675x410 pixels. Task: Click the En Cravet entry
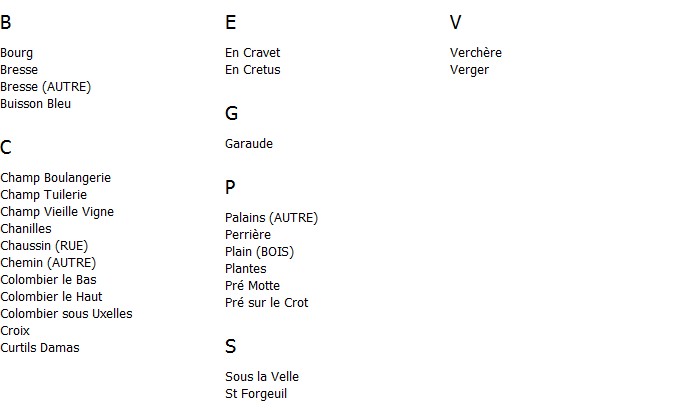(x=252, y=53)
